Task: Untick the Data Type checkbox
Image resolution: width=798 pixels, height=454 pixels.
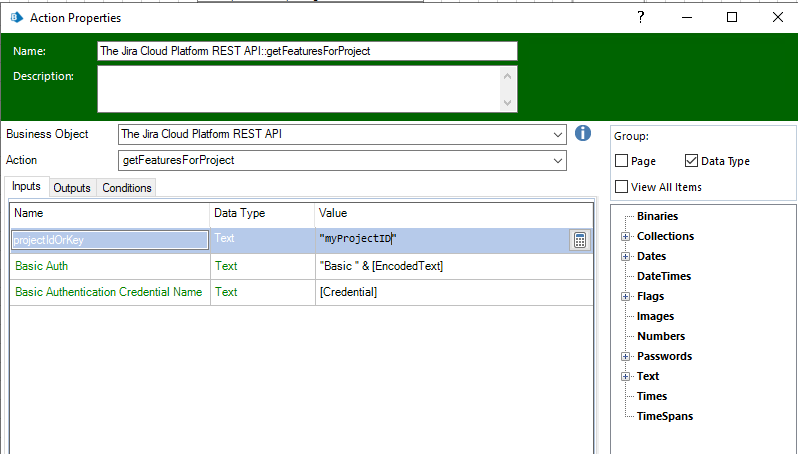Action: [692, 161]
